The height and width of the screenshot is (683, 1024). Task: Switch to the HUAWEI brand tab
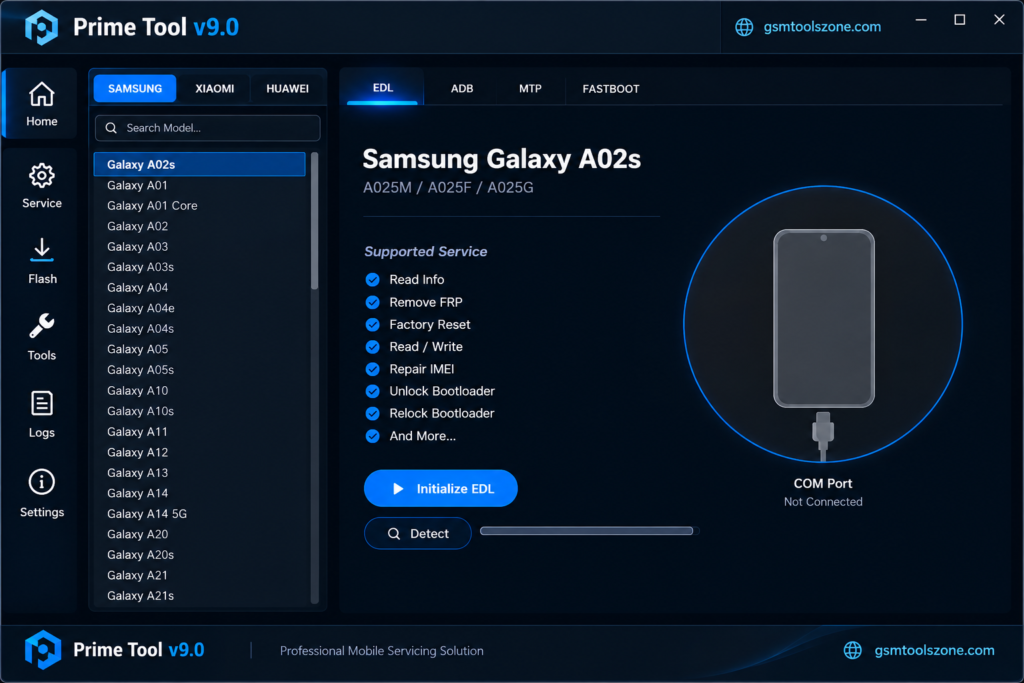(287, 88)
